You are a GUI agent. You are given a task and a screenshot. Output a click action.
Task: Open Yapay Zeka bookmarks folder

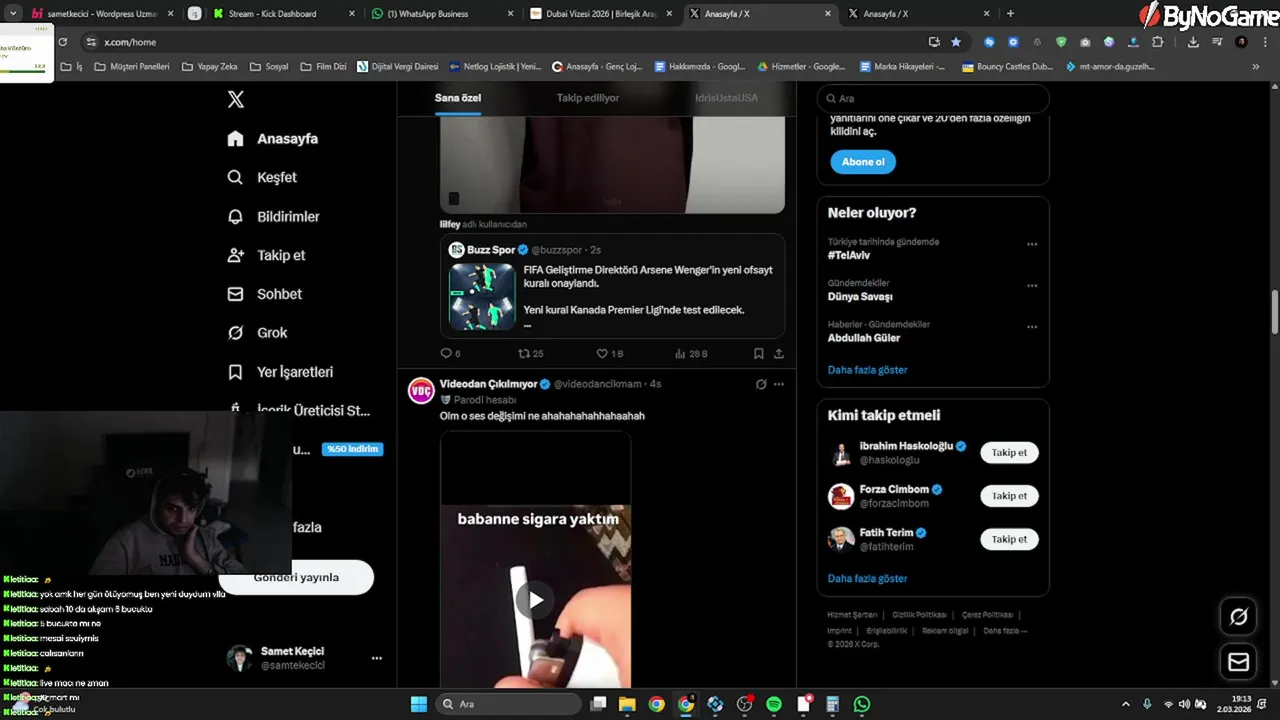[210, 67]
